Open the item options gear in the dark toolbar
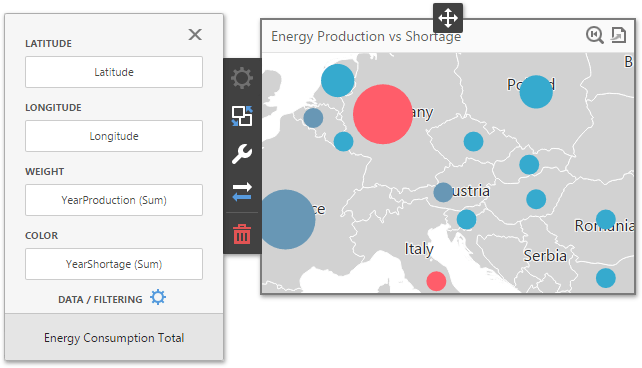This screenshot has width=642, height=368. (x=242, y=78)
